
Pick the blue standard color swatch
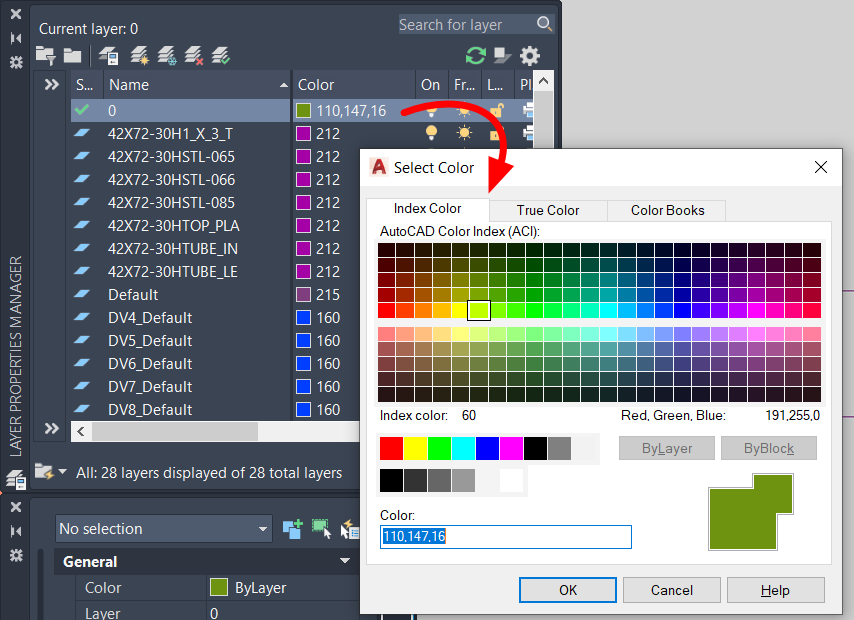487,448
